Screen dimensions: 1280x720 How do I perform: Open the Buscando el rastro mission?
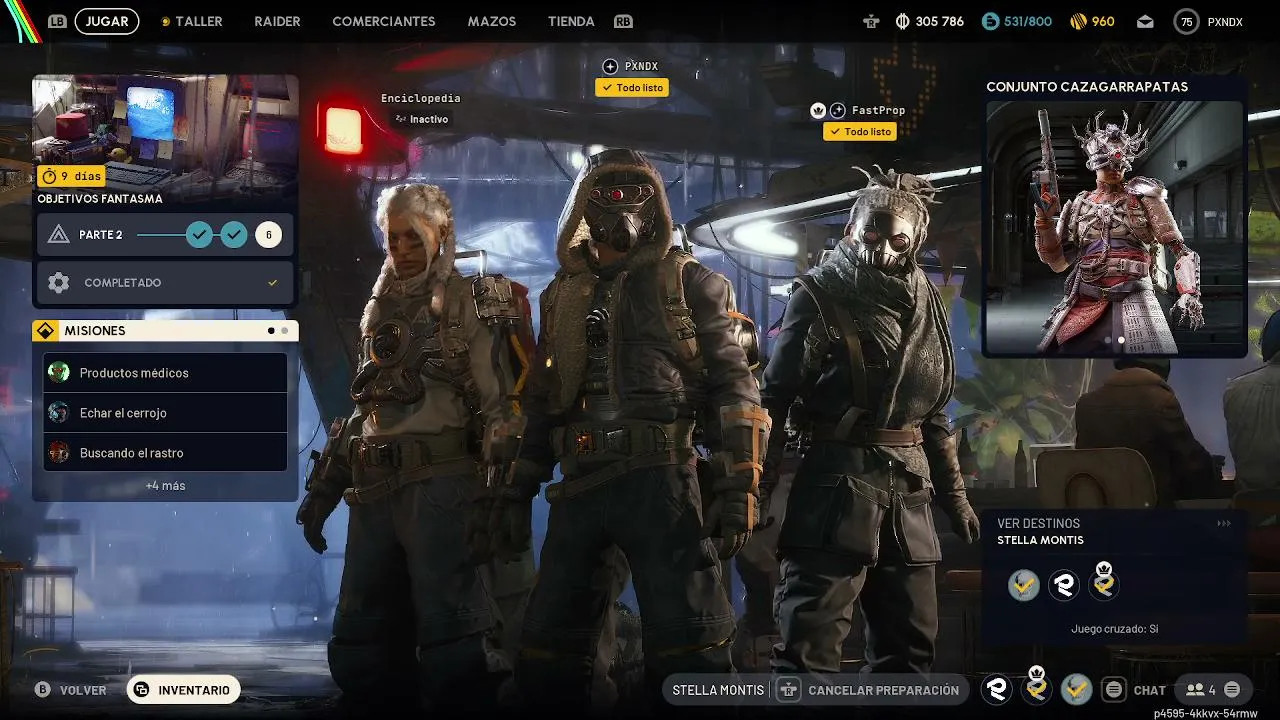click(166, 453)
